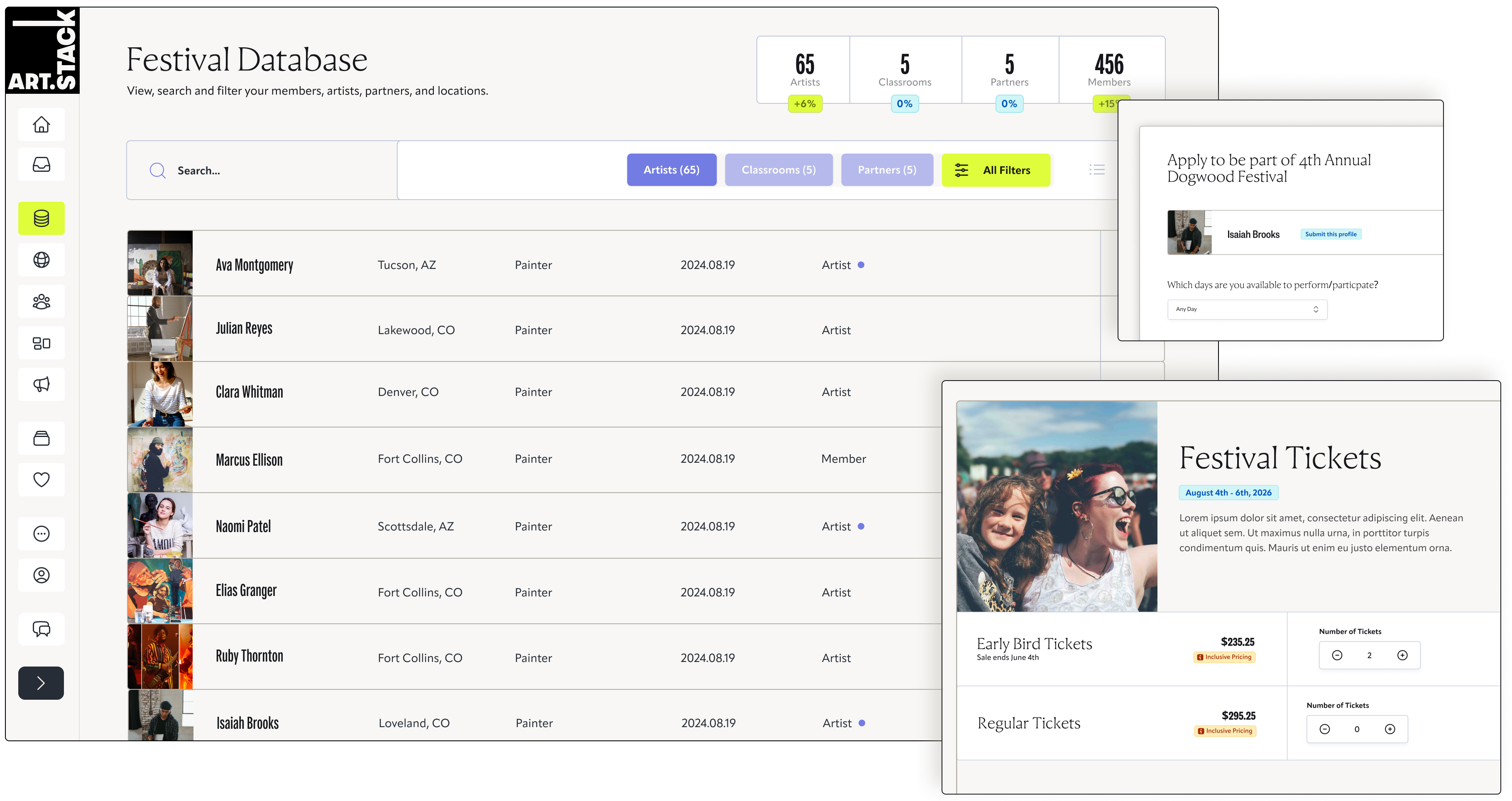Open Marcus Ellison's photo thumbnail
Screen dimensions: 1512x801
click(x=160, y=459)
